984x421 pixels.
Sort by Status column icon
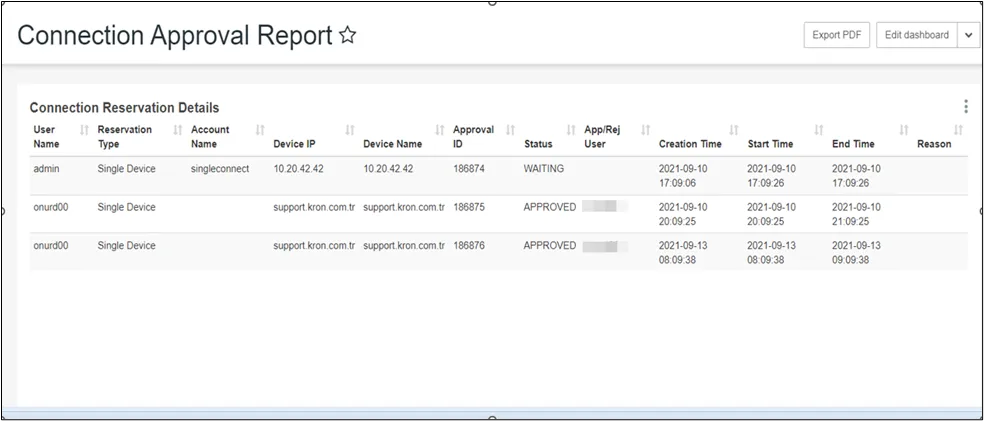tap(571, 130)
